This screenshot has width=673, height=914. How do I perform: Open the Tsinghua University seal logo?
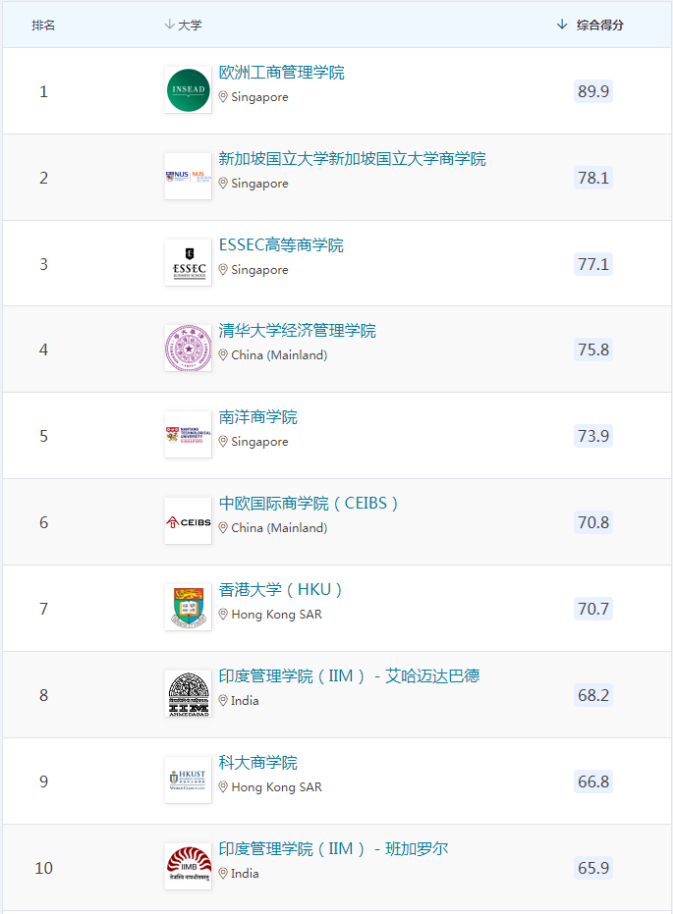188,349
